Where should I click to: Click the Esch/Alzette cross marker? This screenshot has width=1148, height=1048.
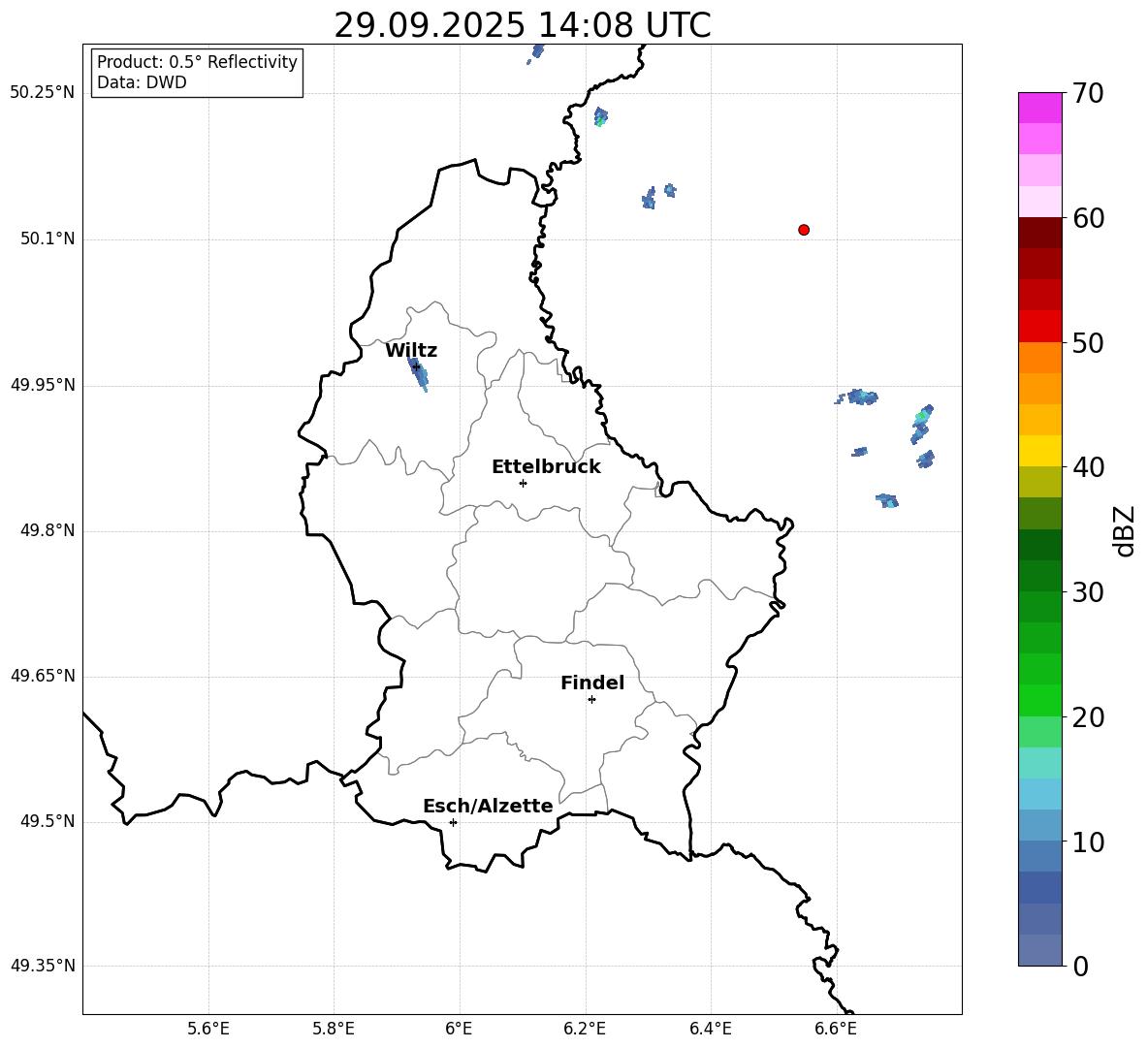point(453,822)
